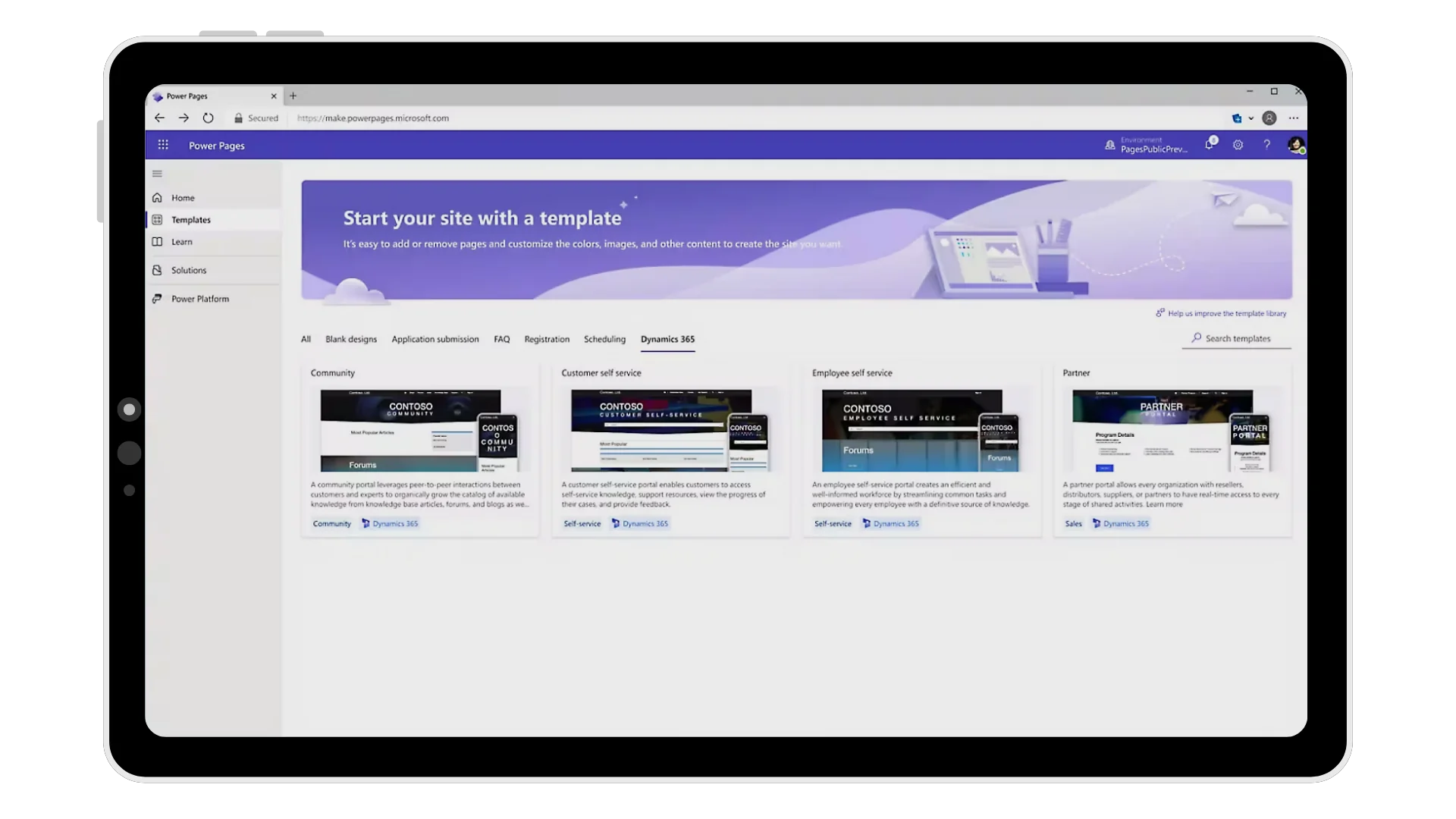
Task: Switch to the Registration tab
Action: [547, 339]
